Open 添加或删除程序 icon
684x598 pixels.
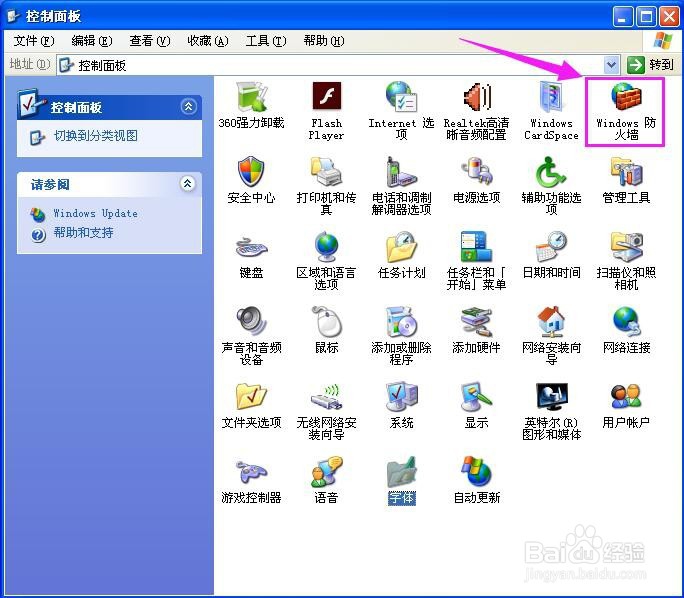[x=401, y=321]
